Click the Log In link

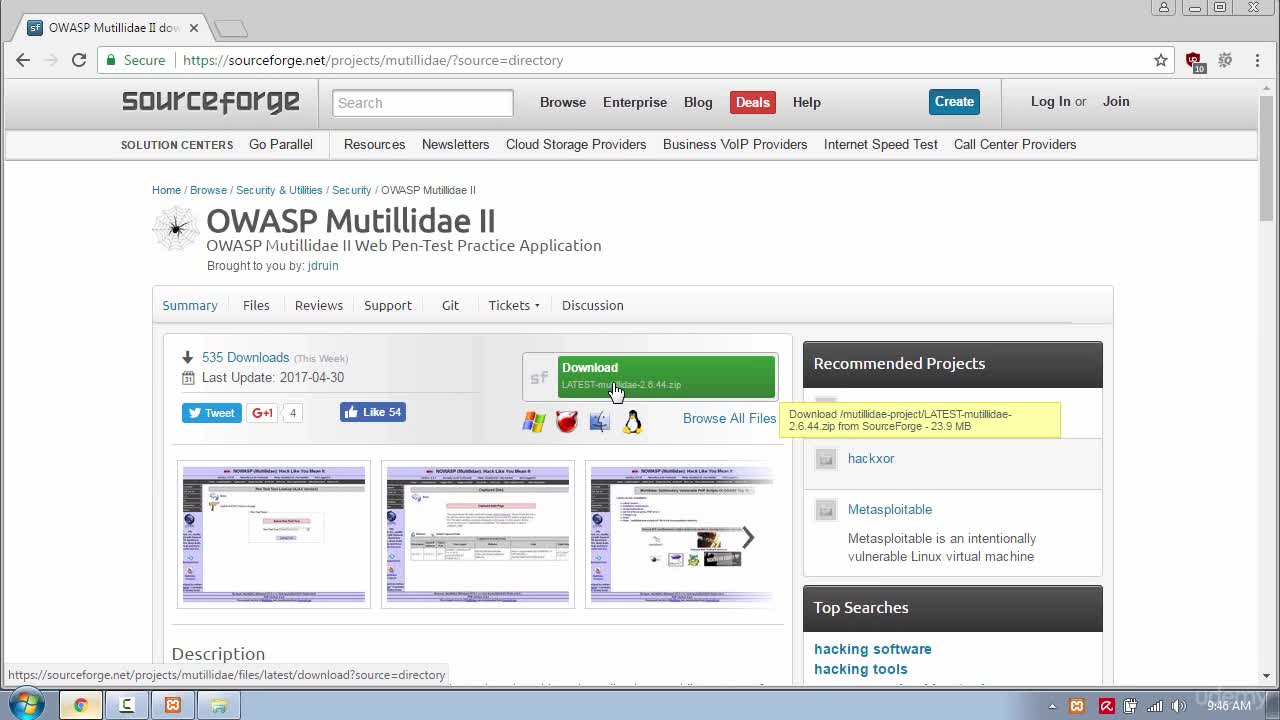coord(1051,101)
